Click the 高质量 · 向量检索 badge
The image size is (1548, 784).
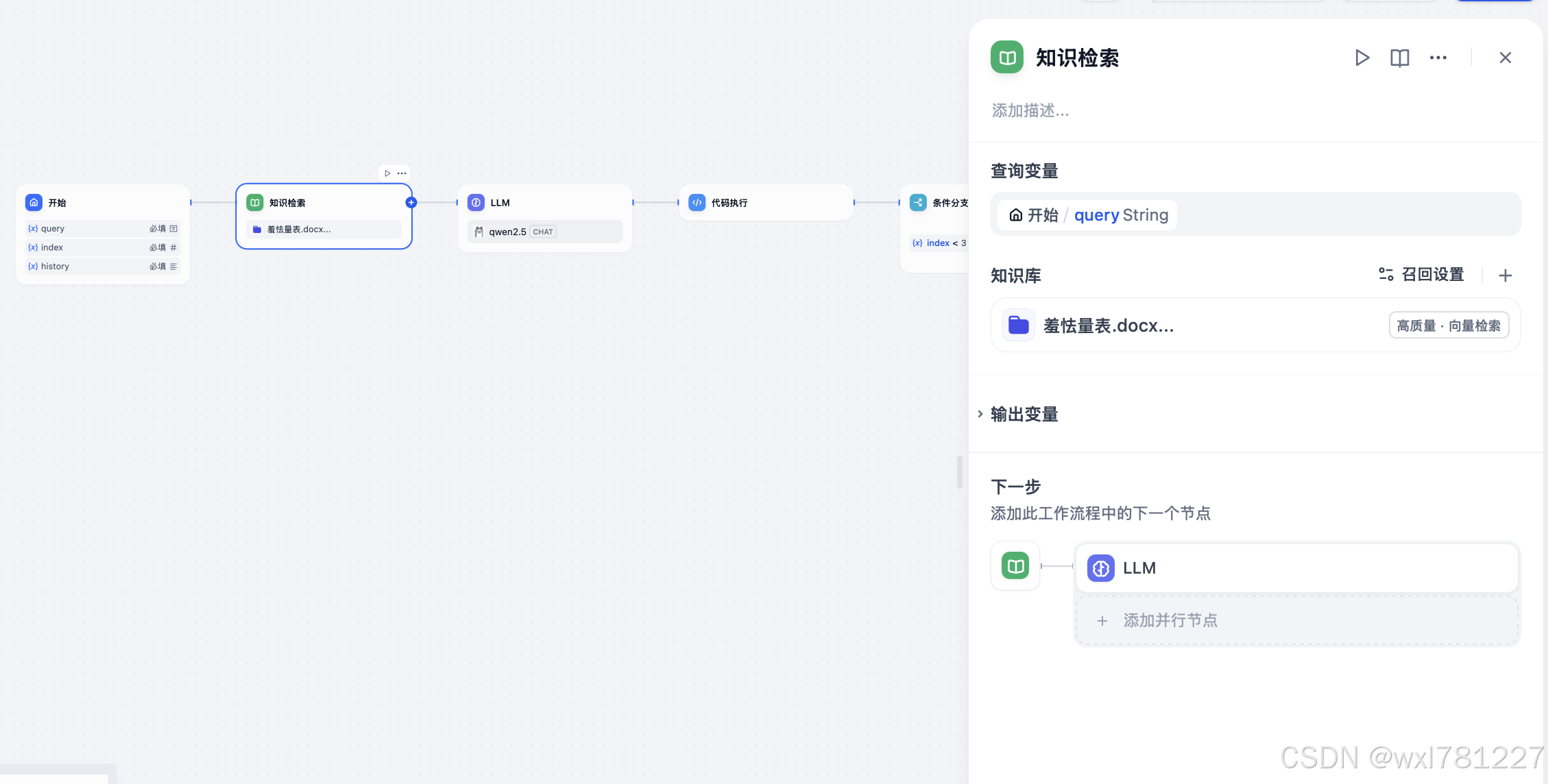tap(1449, 326)
